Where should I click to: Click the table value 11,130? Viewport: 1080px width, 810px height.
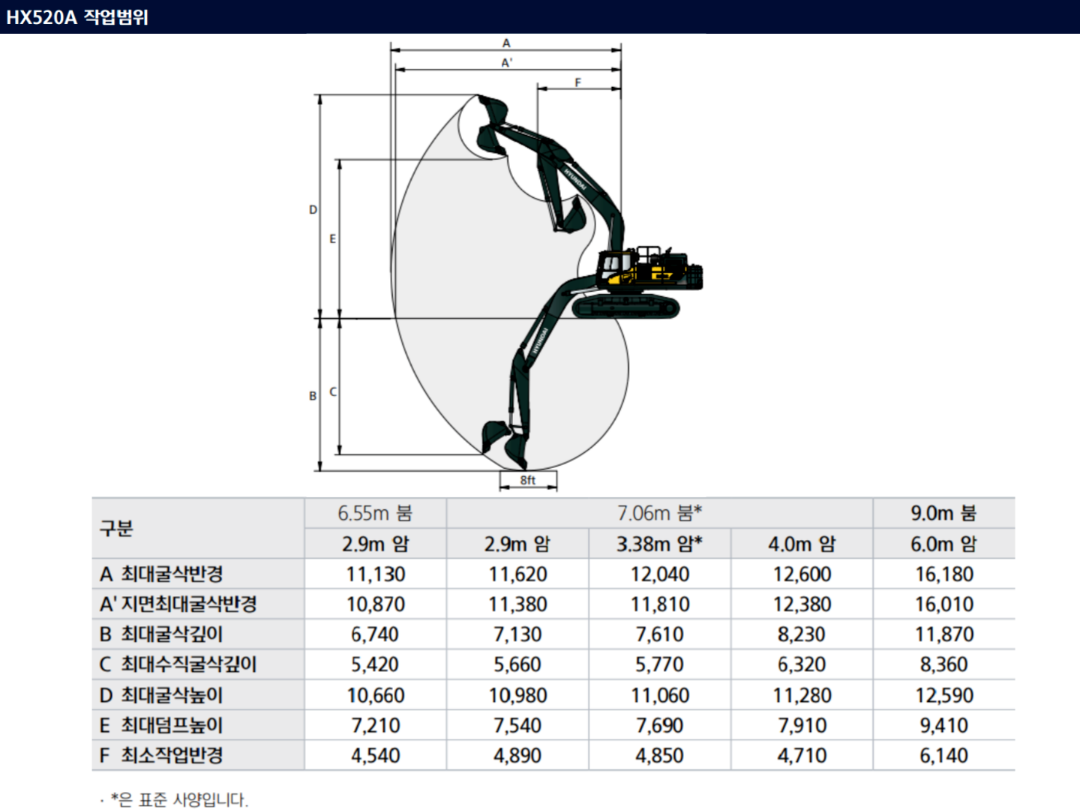375,574
